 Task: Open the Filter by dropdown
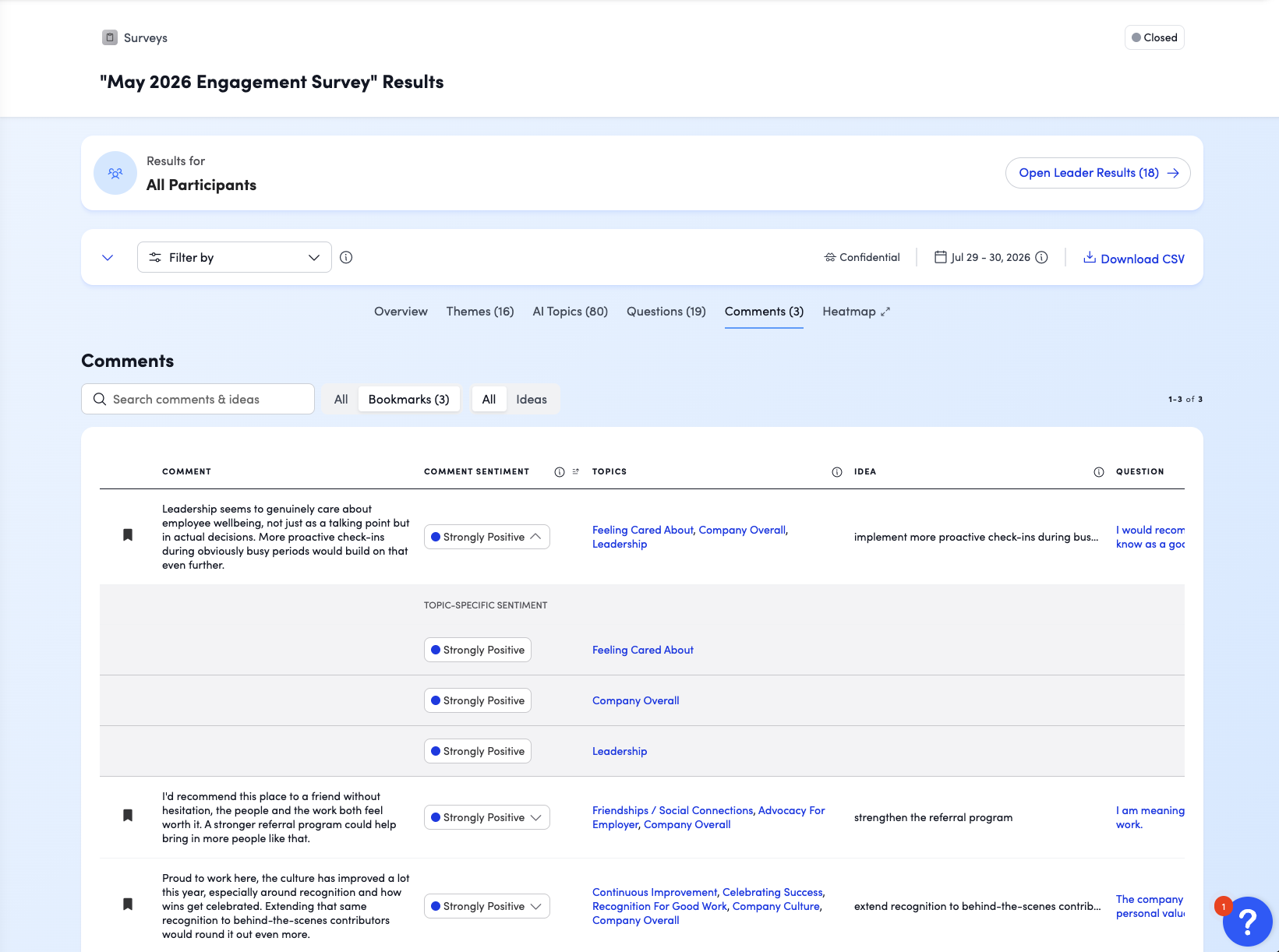point(235,257)
